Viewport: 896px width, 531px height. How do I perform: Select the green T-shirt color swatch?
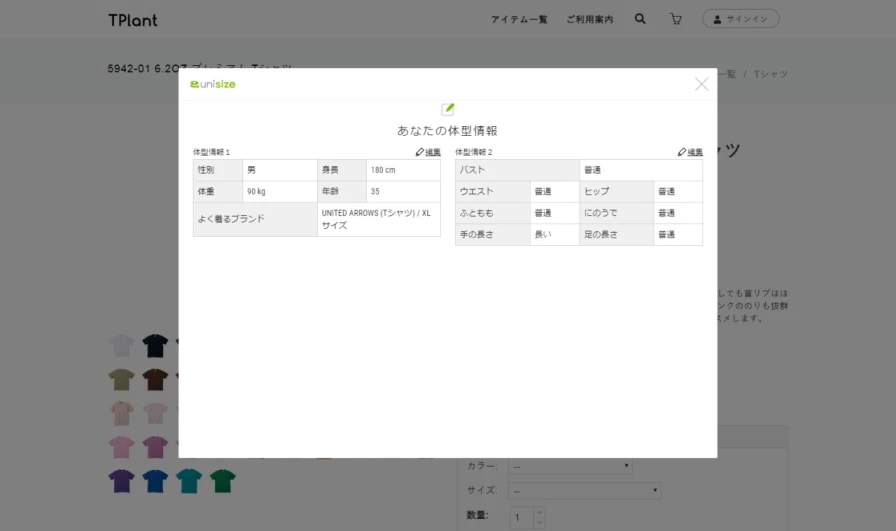(x=222, y=481)
